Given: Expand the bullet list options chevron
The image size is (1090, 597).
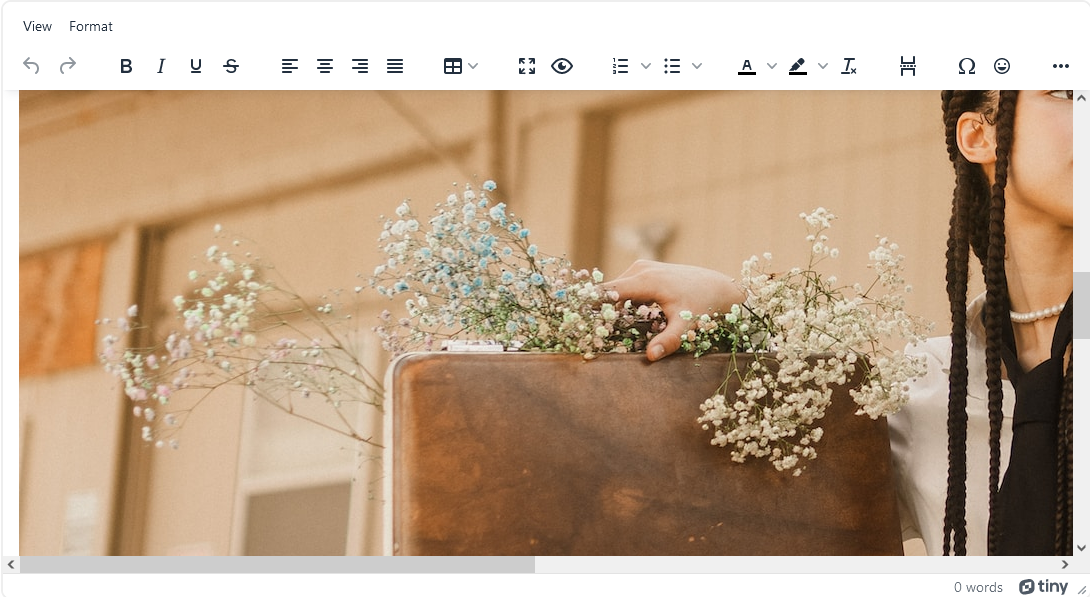Looking at the screenshot, I should click(x=697, y=66).
